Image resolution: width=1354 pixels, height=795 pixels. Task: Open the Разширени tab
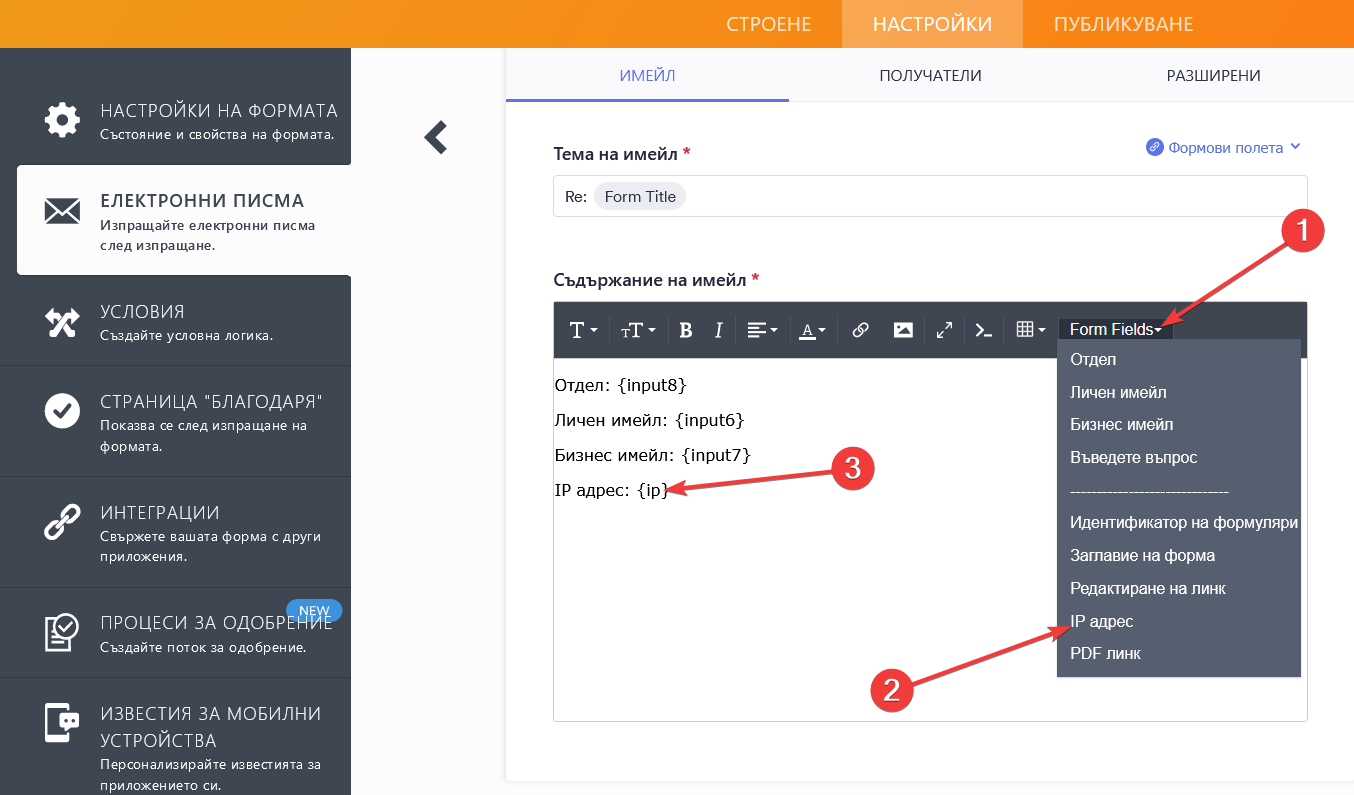coord(1213,76)
